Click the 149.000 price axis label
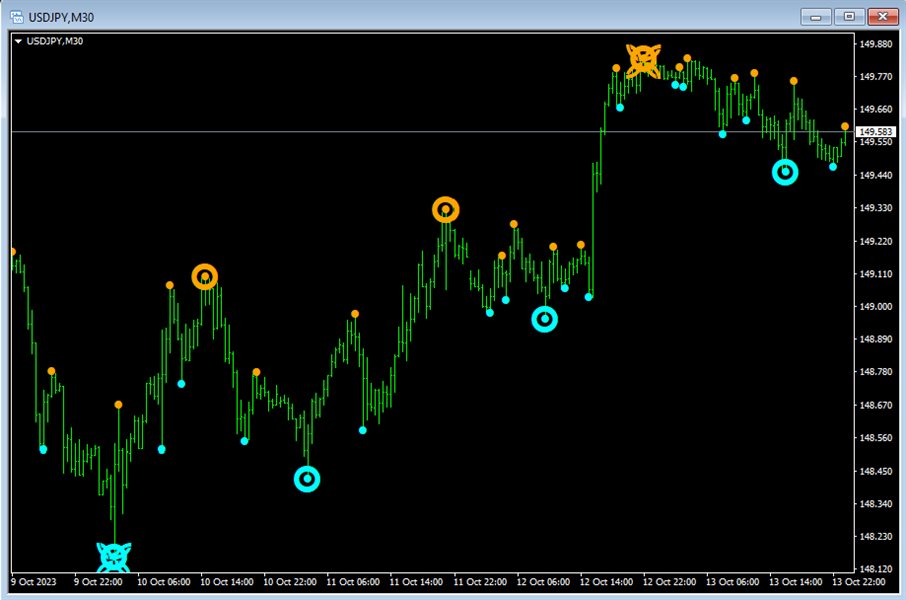906x600 pixels. (x=876, y=306)
